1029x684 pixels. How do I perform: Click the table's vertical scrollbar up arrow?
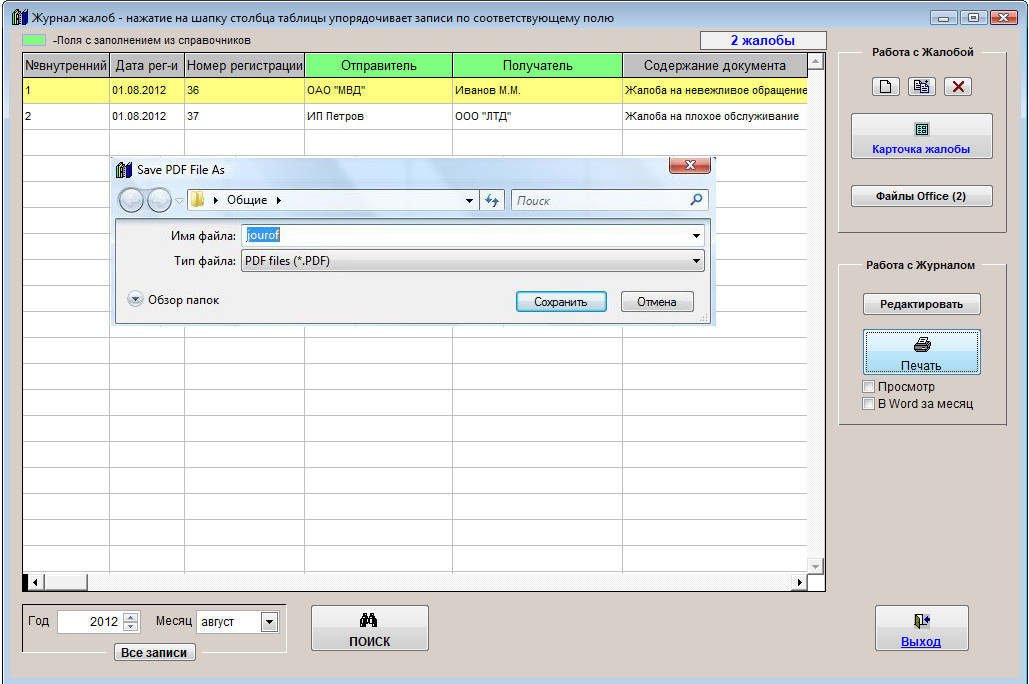coord(816,62)
